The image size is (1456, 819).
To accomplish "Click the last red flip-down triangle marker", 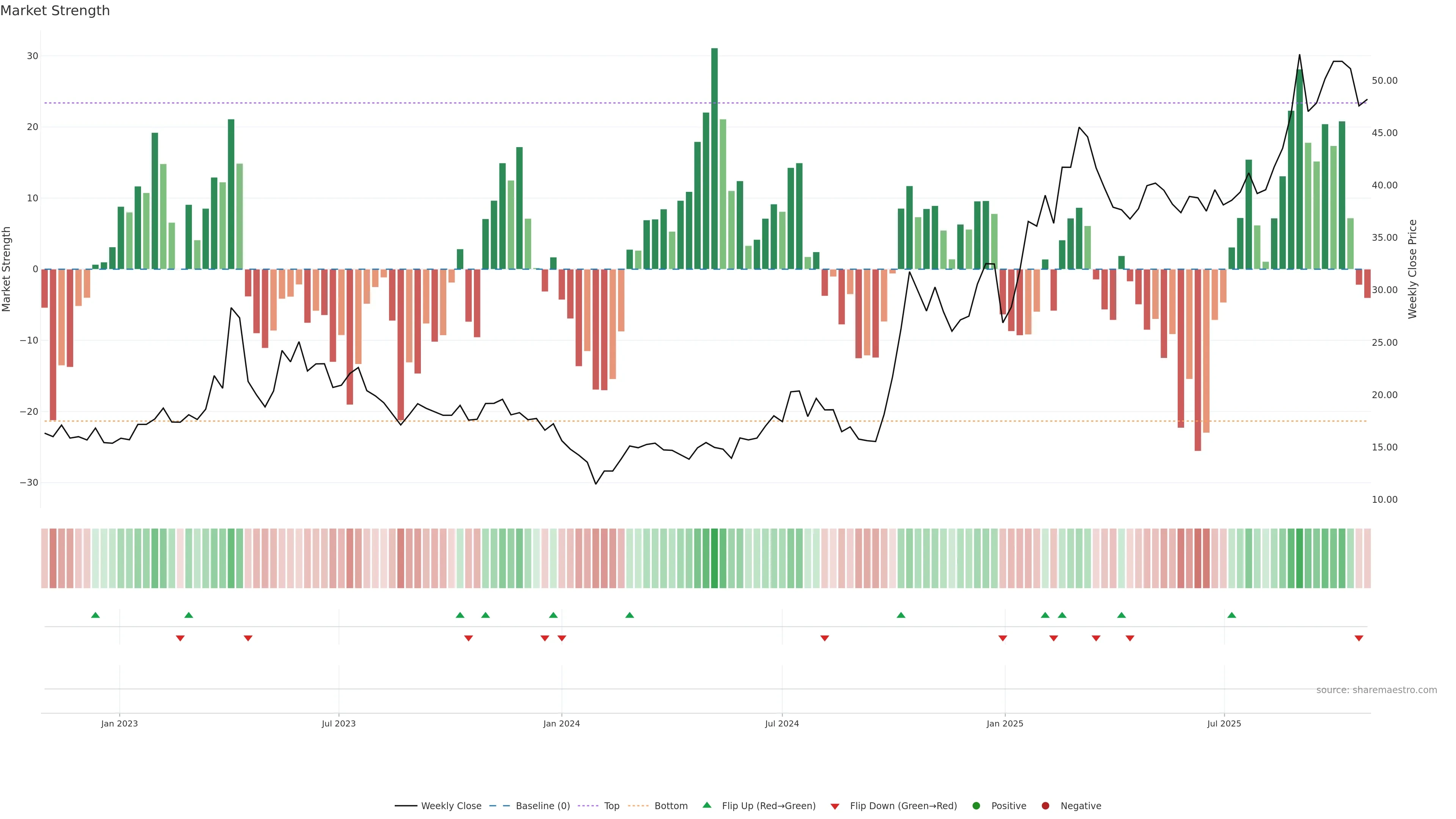I will [1359, 638].
